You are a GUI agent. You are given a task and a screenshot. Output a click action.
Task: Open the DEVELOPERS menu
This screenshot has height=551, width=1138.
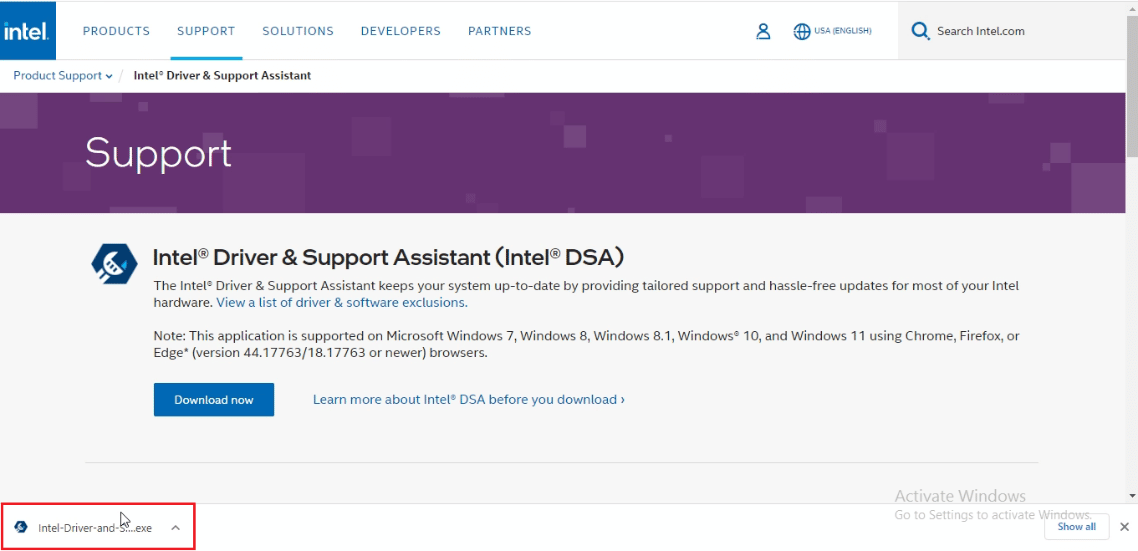pos(401,31)
